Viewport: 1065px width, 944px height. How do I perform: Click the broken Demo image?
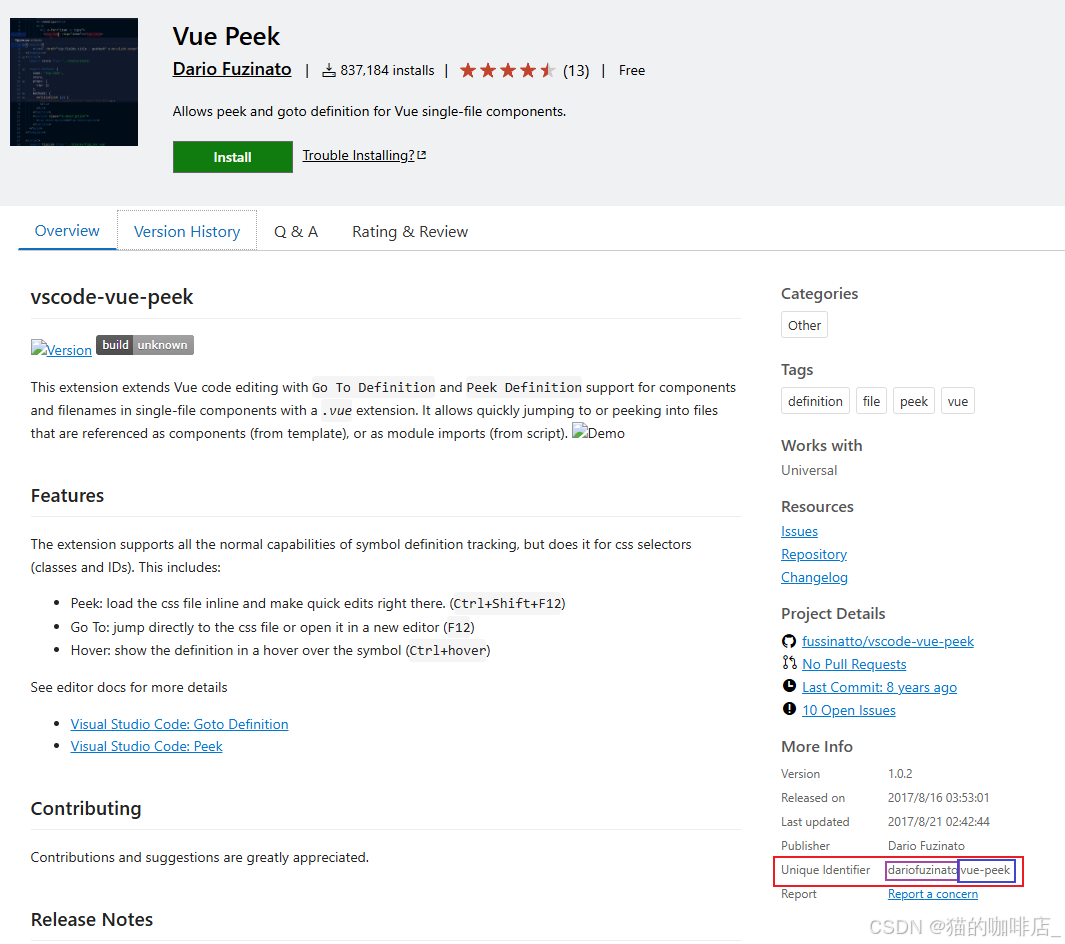[598, 433]
